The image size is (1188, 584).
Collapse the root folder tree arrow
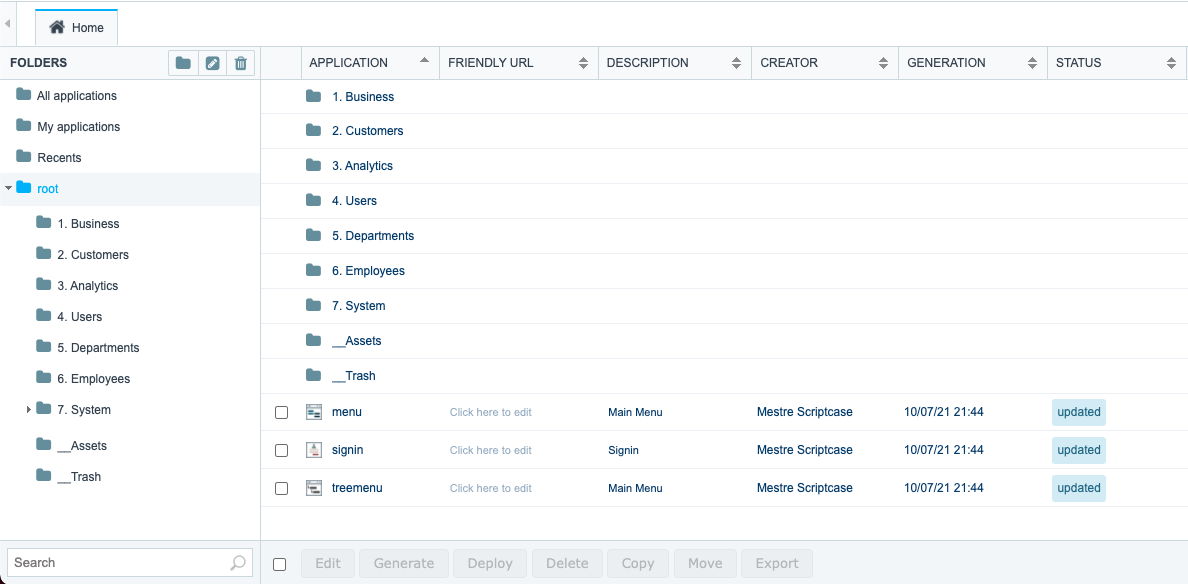point(8,188)
